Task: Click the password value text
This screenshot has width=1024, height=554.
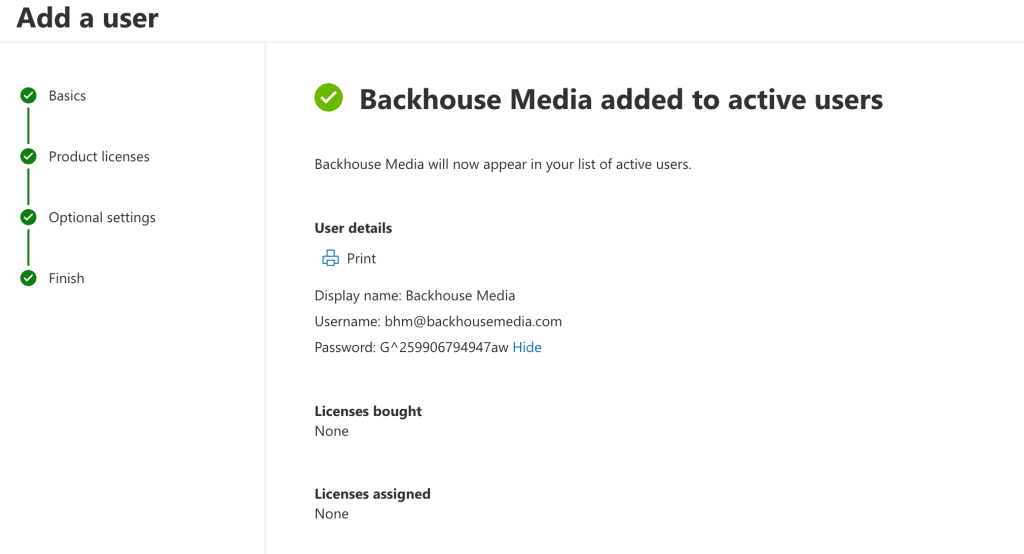Action: click(444, 348)
